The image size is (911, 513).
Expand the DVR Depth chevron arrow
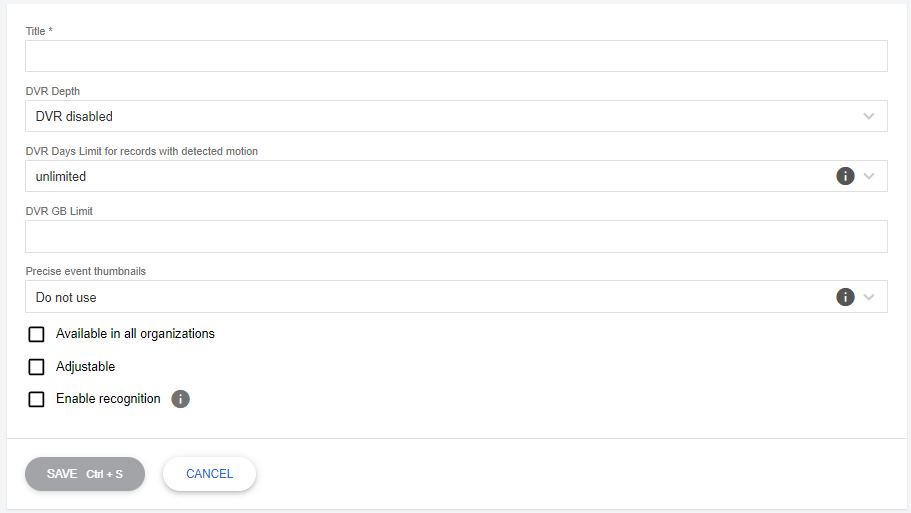coord(869,116)
